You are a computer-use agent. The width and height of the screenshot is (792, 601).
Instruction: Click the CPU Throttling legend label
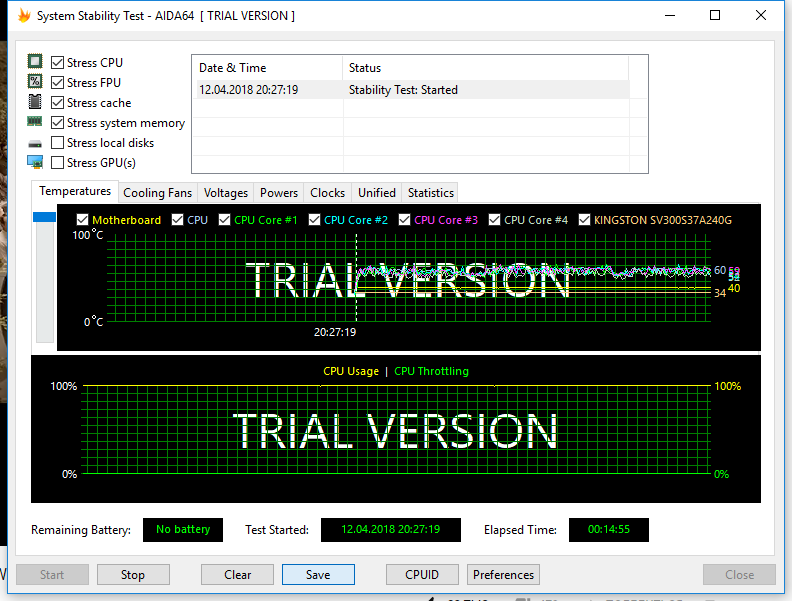pos(431,371)
